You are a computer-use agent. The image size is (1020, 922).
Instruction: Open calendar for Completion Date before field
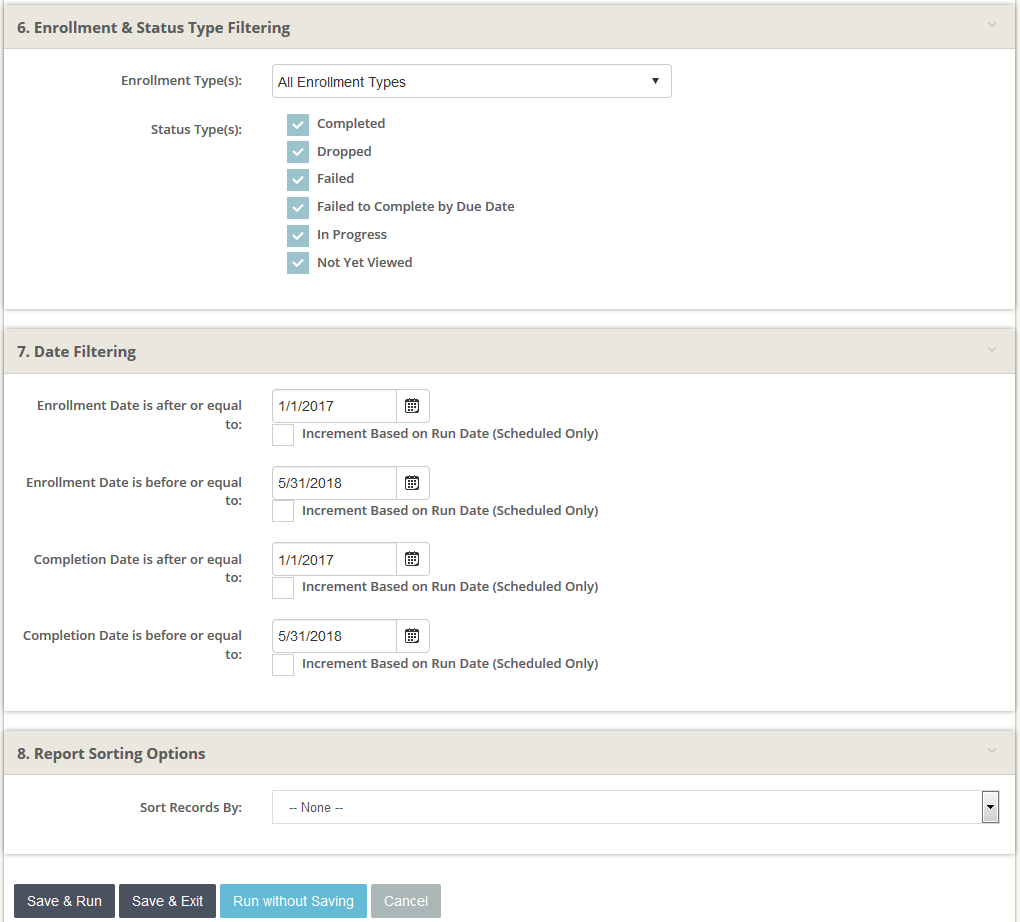click(412, 636)
